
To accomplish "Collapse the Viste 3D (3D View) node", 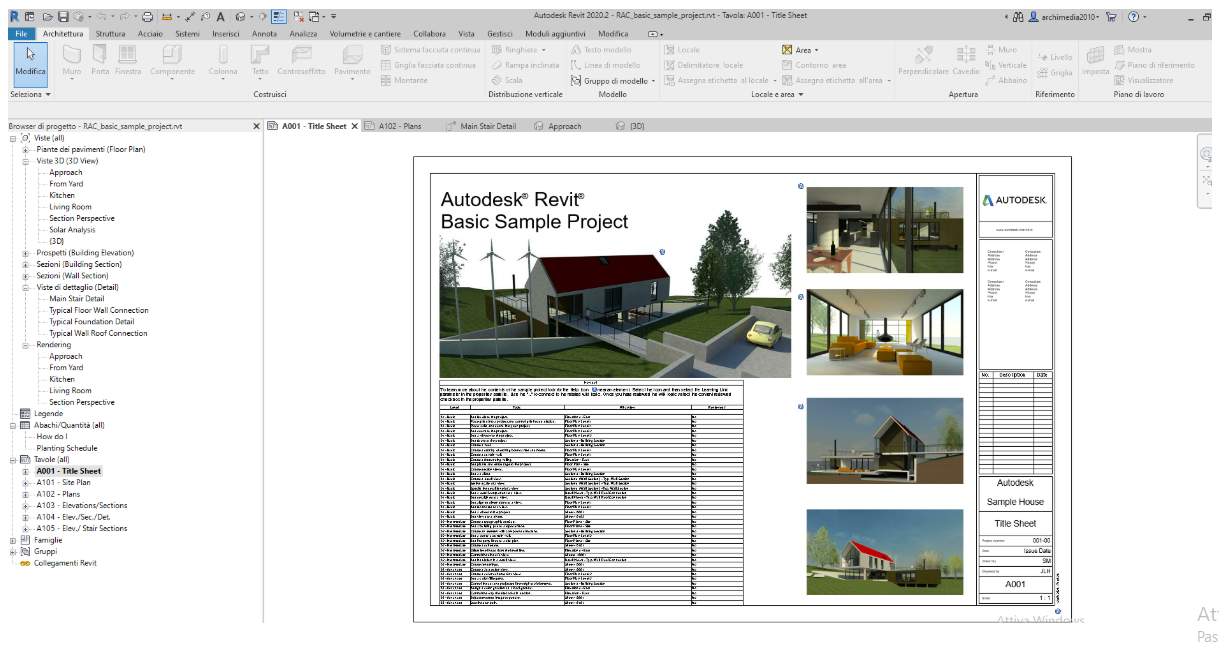I will 25,161.
